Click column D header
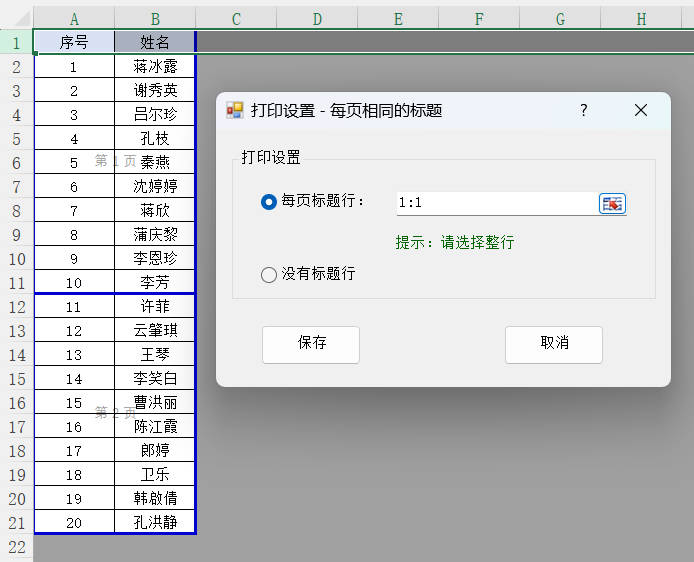This screenshot has height=562, width=694. point(316,19)
